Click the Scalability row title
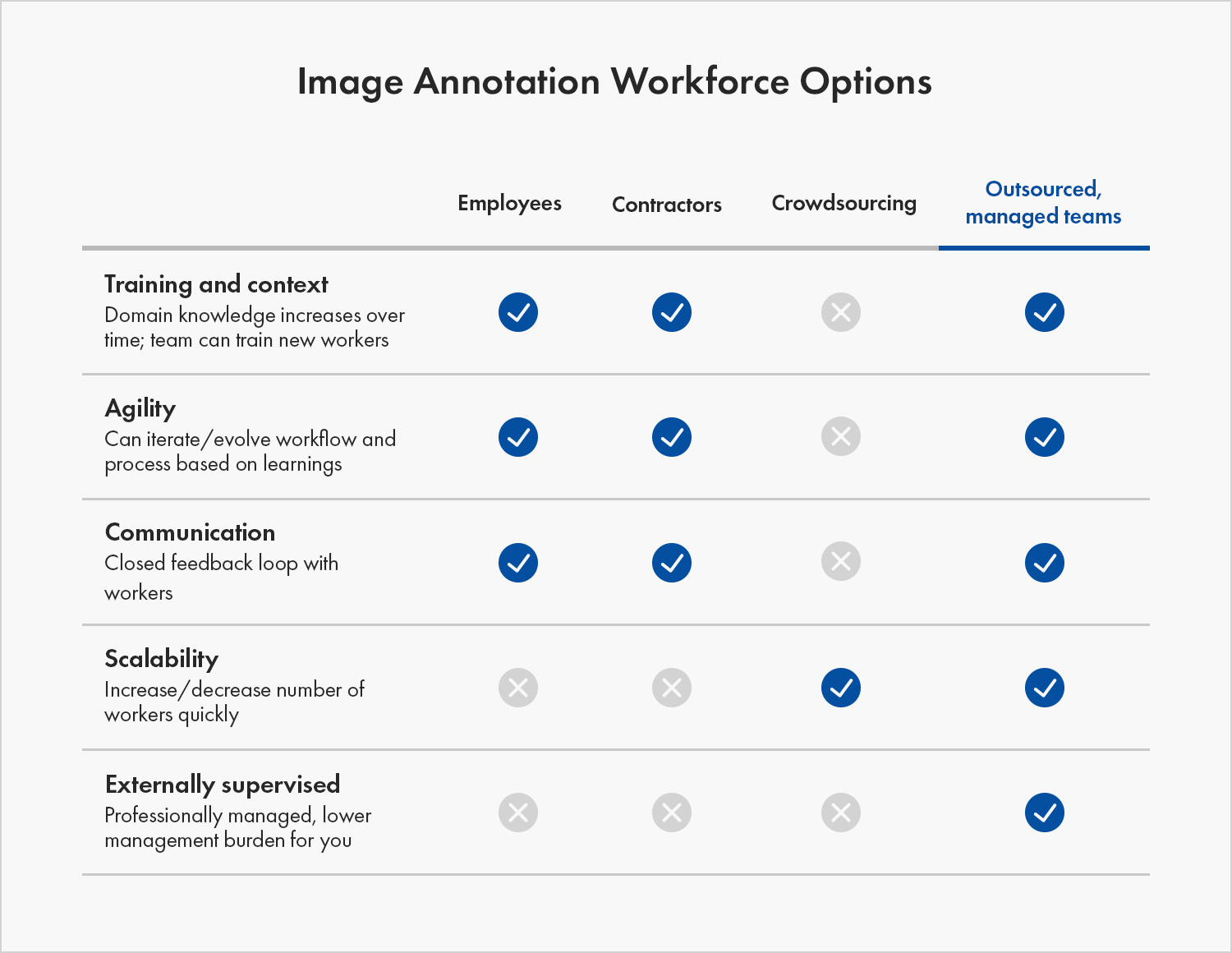This screenshot has width=1232, height=953. [x=162, y=659]
